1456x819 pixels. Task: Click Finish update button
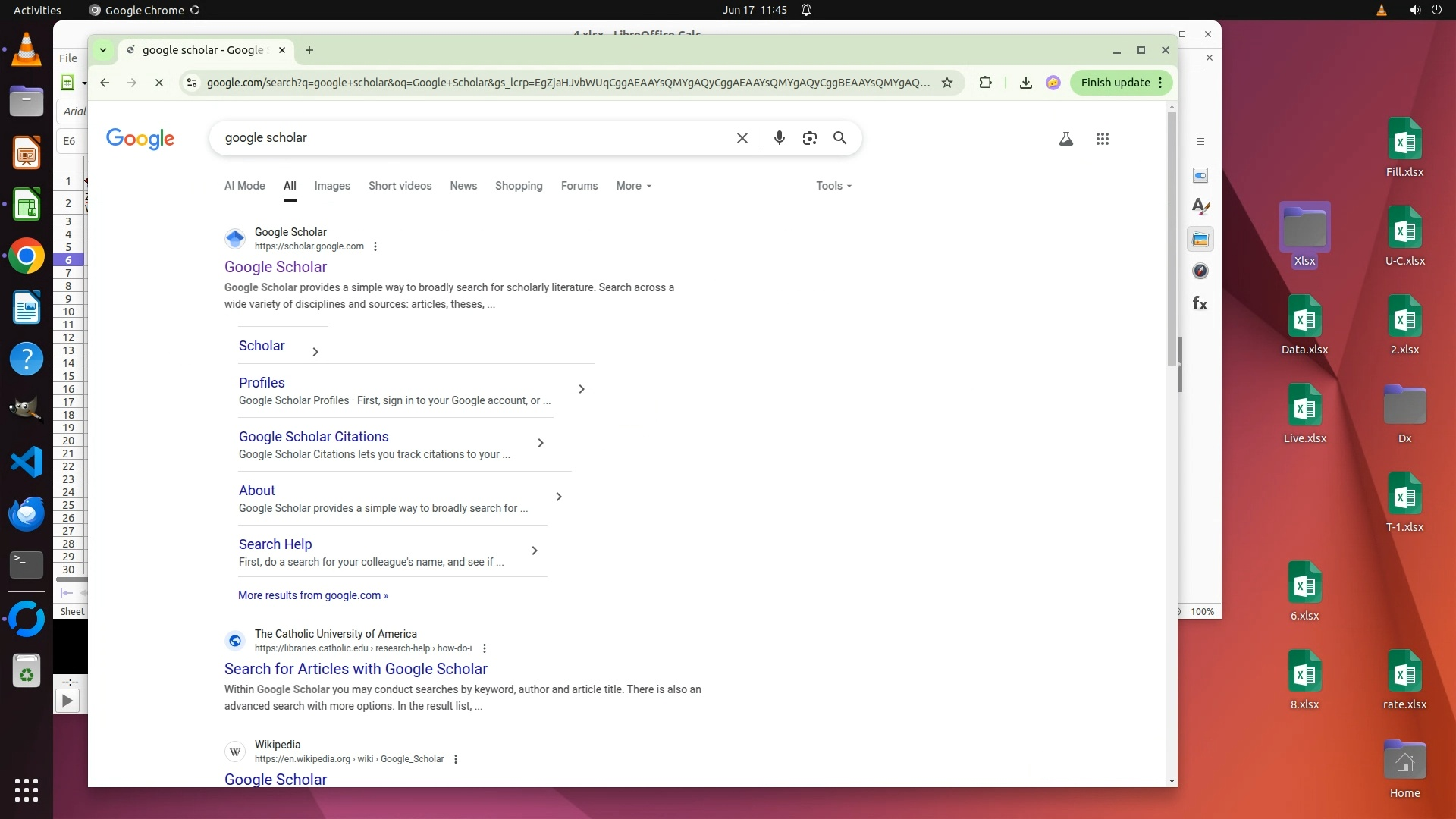point(1115,83)
